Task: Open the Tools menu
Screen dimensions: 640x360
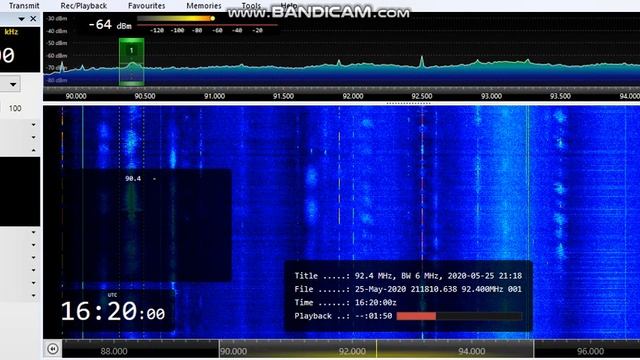Action: click(251, 6)
